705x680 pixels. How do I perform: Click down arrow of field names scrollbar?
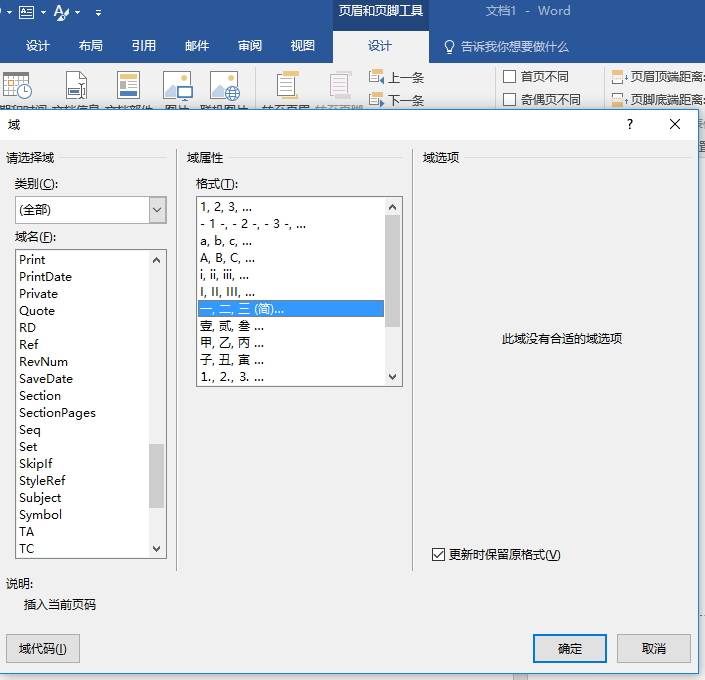click(x=156, y=549)
